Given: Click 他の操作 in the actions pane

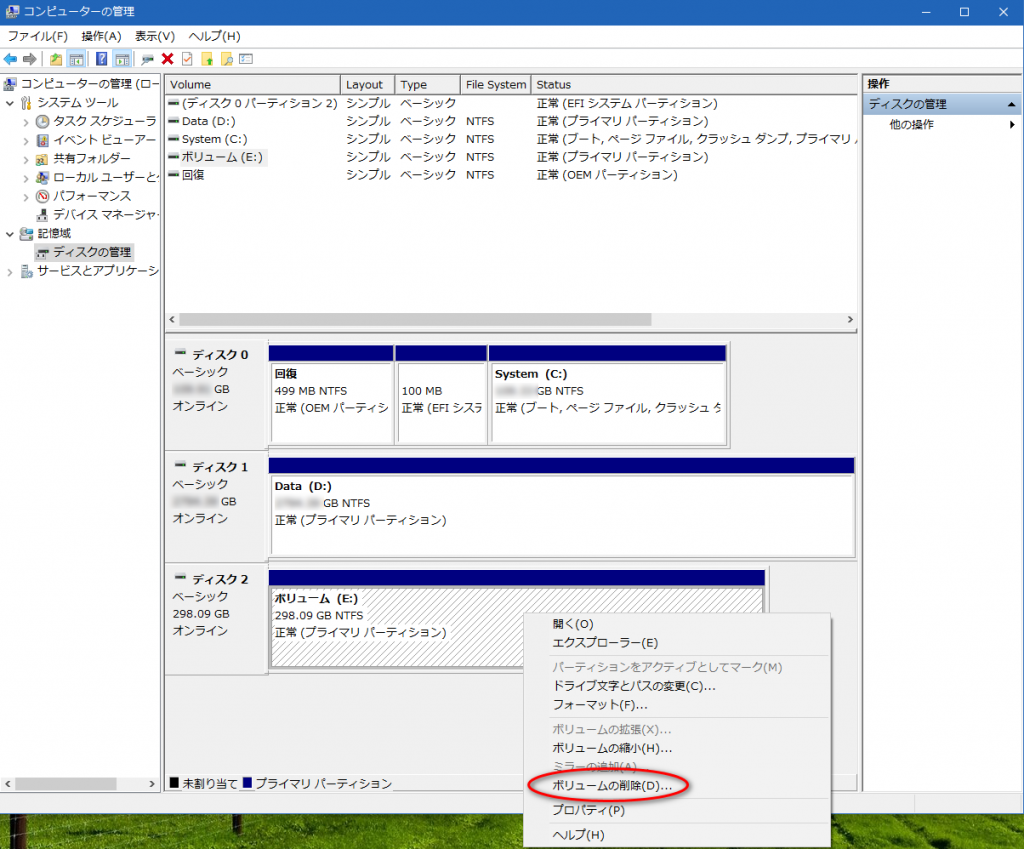Looking at the screenshot, I should [911, 124].
